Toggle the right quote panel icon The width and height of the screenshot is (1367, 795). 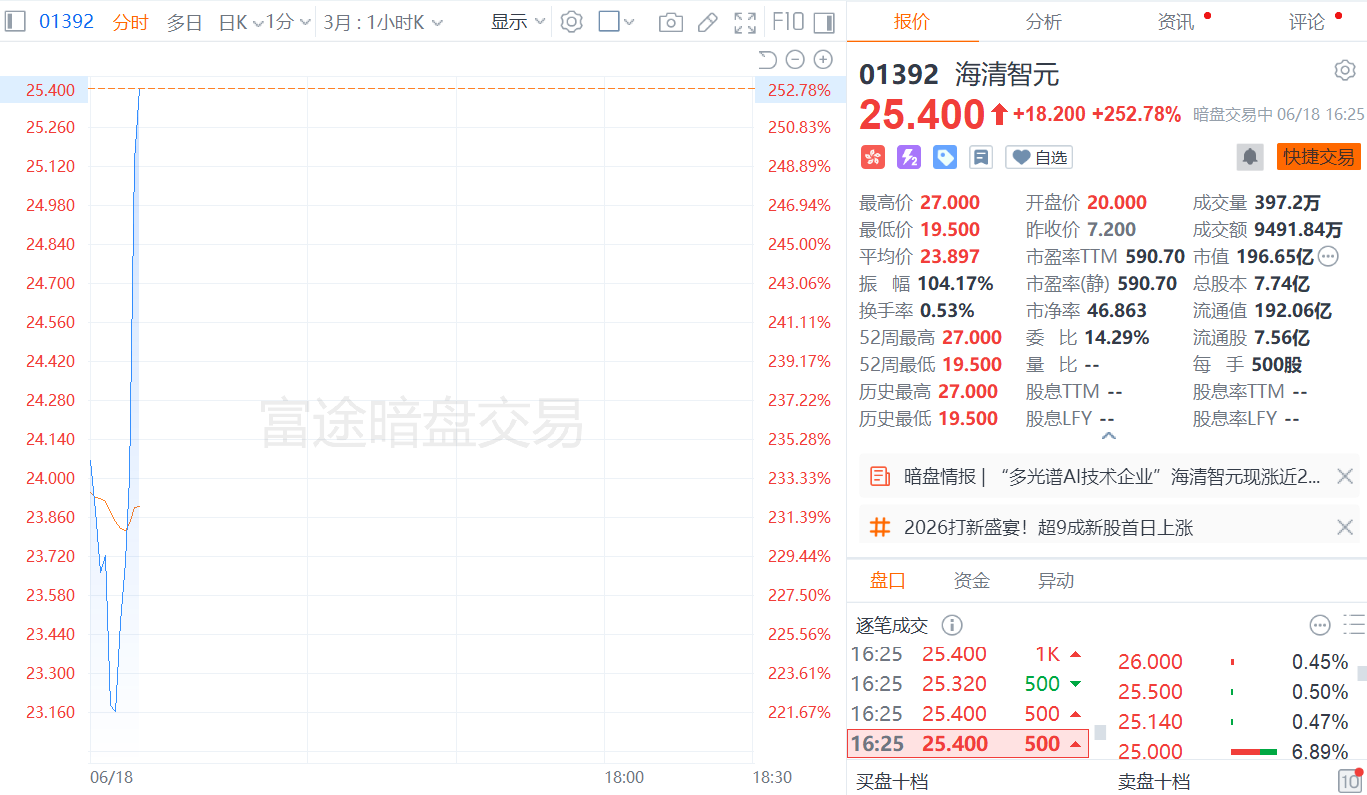tap(824, 22)
